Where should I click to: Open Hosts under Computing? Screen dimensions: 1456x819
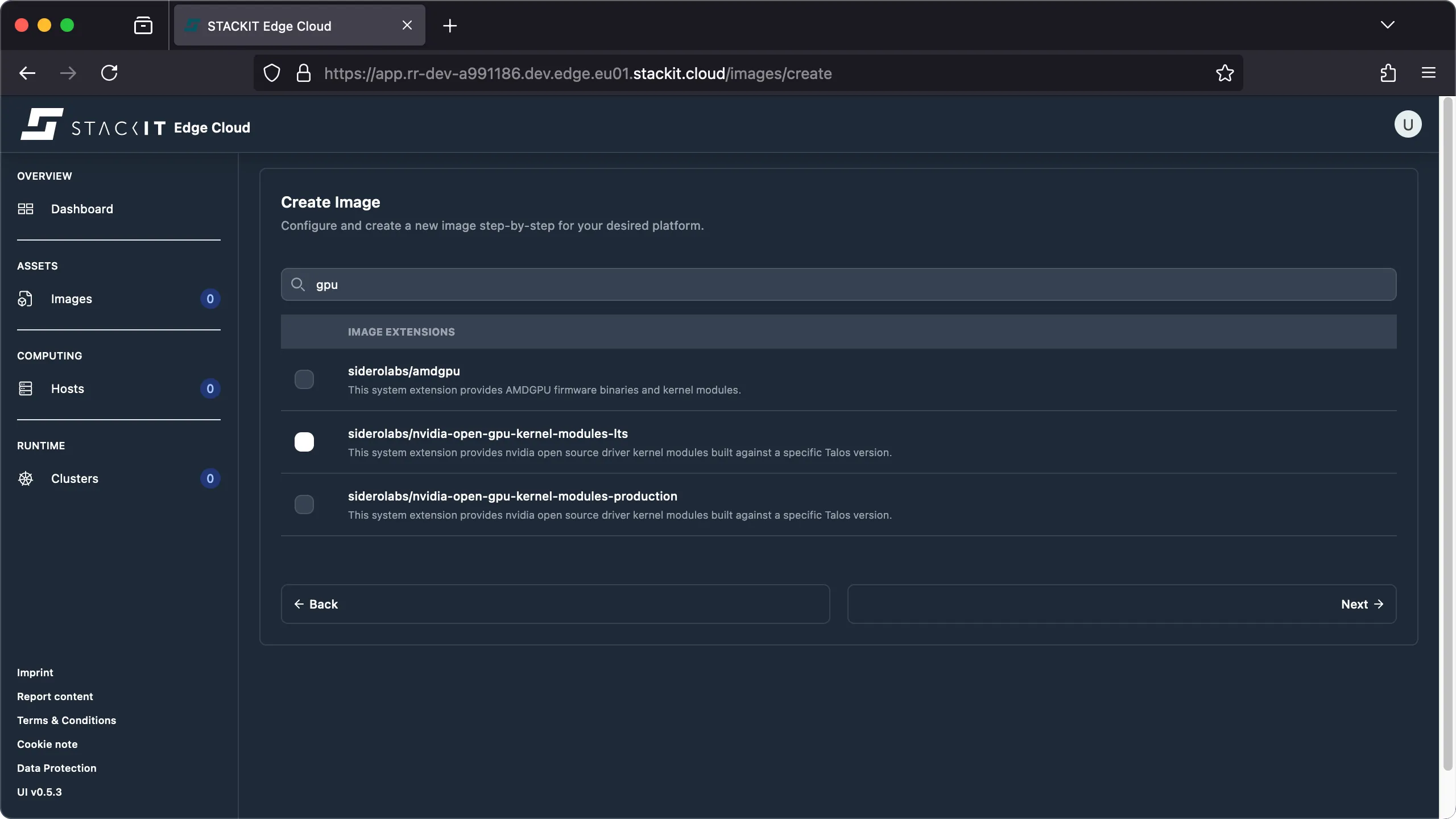(x=67, y=388)
